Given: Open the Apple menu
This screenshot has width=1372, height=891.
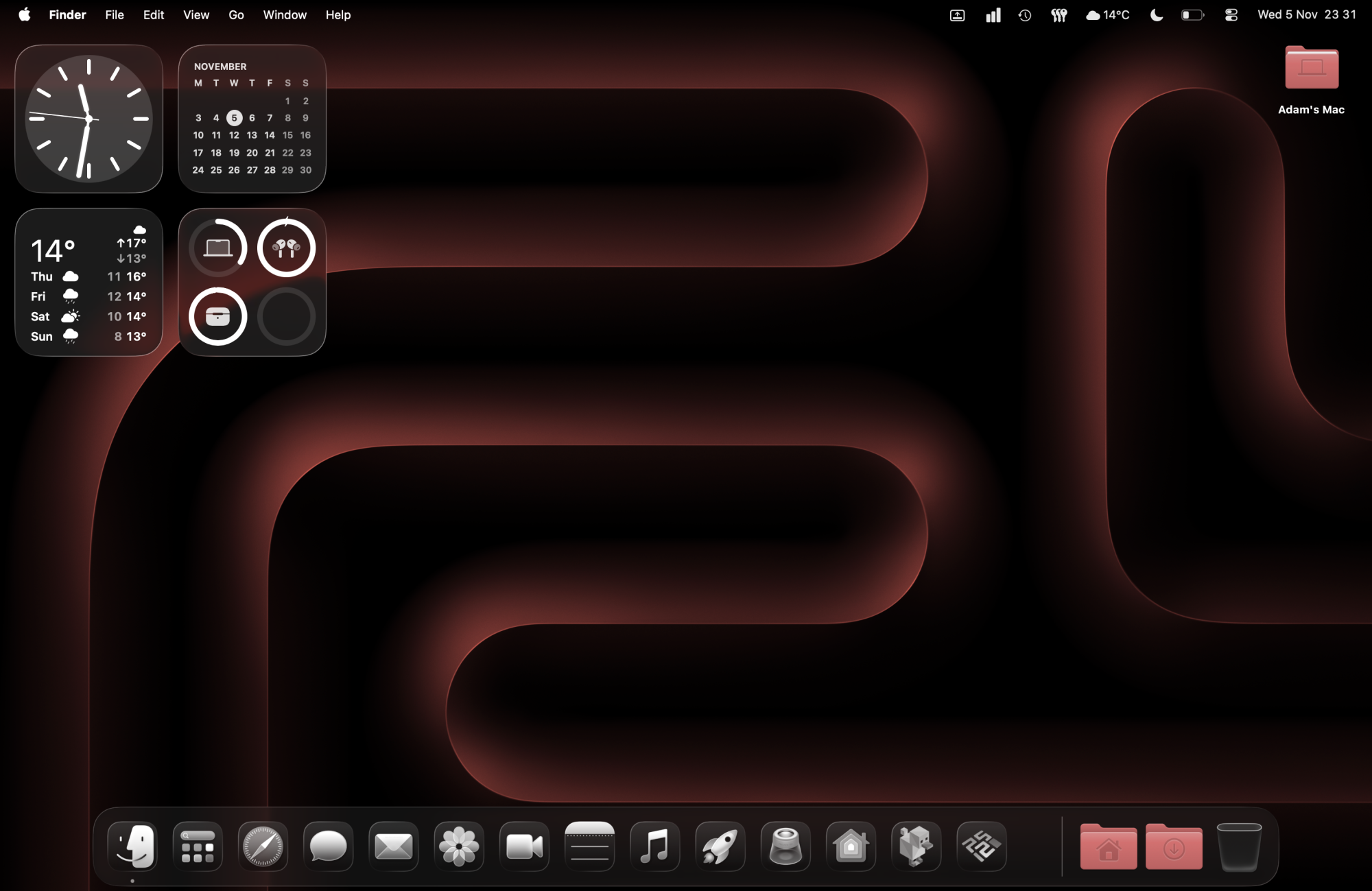Looking at the screenshot, I should 25,14.
